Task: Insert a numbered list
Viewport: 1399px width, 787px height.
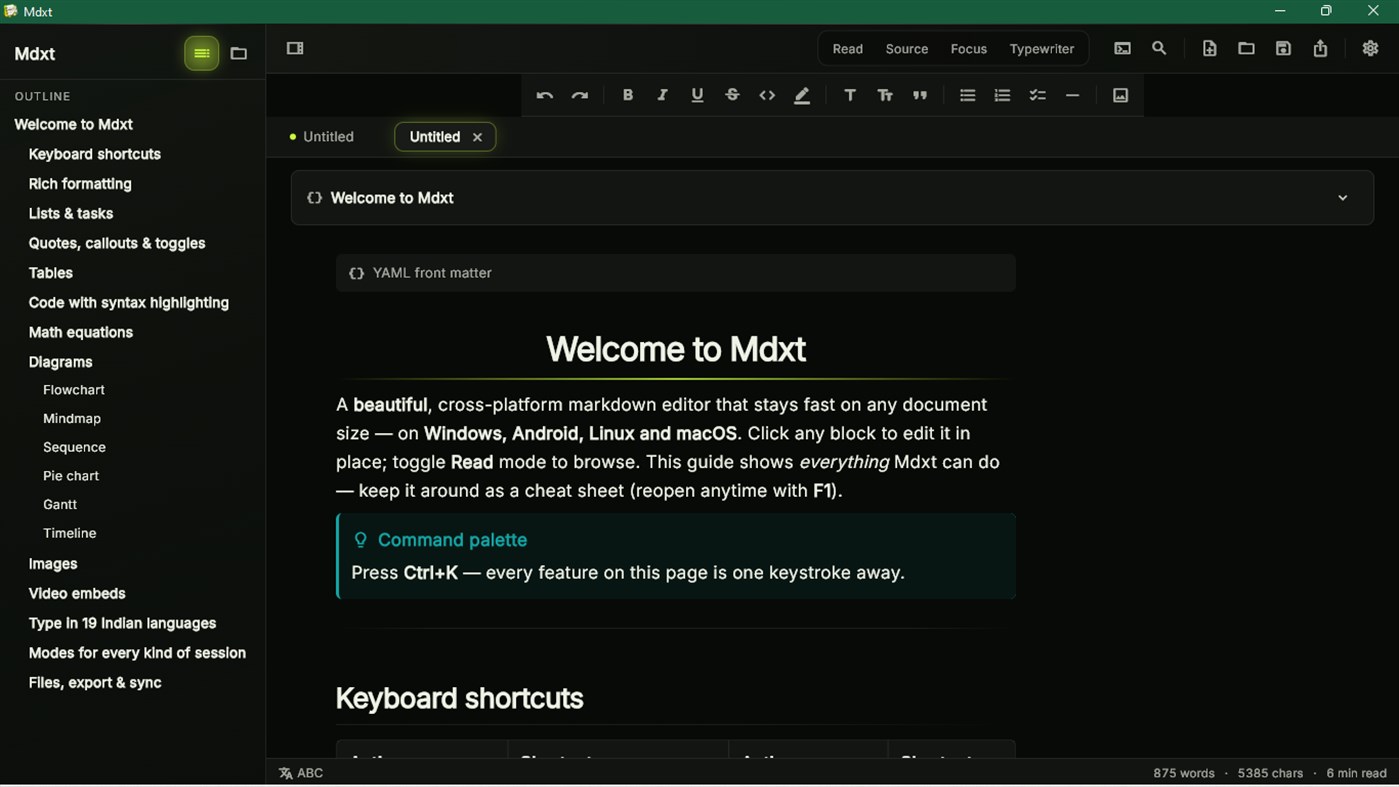Action: click(x=1002, y=96)
